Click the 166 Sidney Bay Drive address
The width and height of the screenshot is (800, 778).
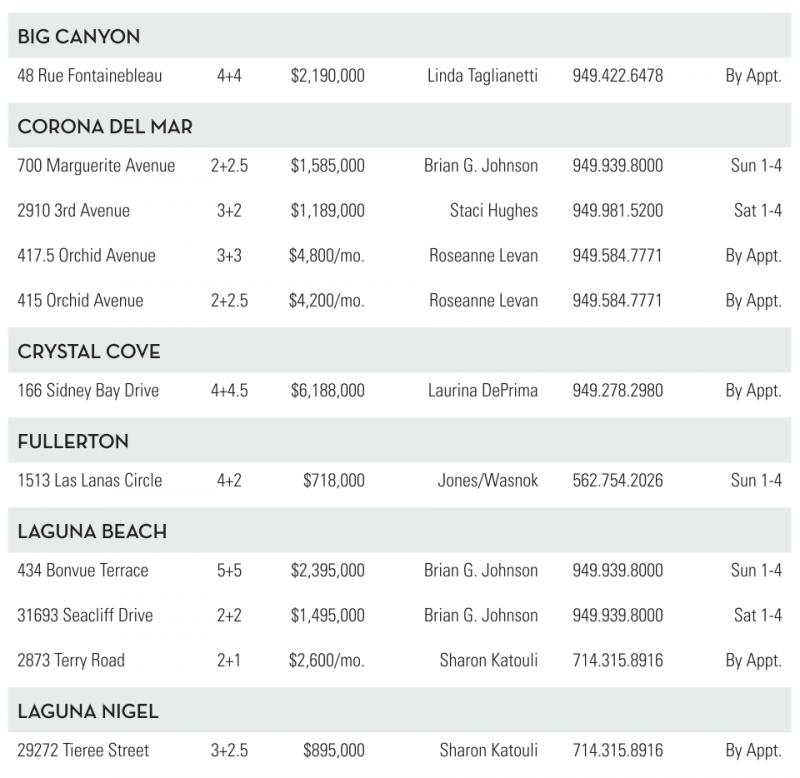pyautogui.click(x=89, y=391)
